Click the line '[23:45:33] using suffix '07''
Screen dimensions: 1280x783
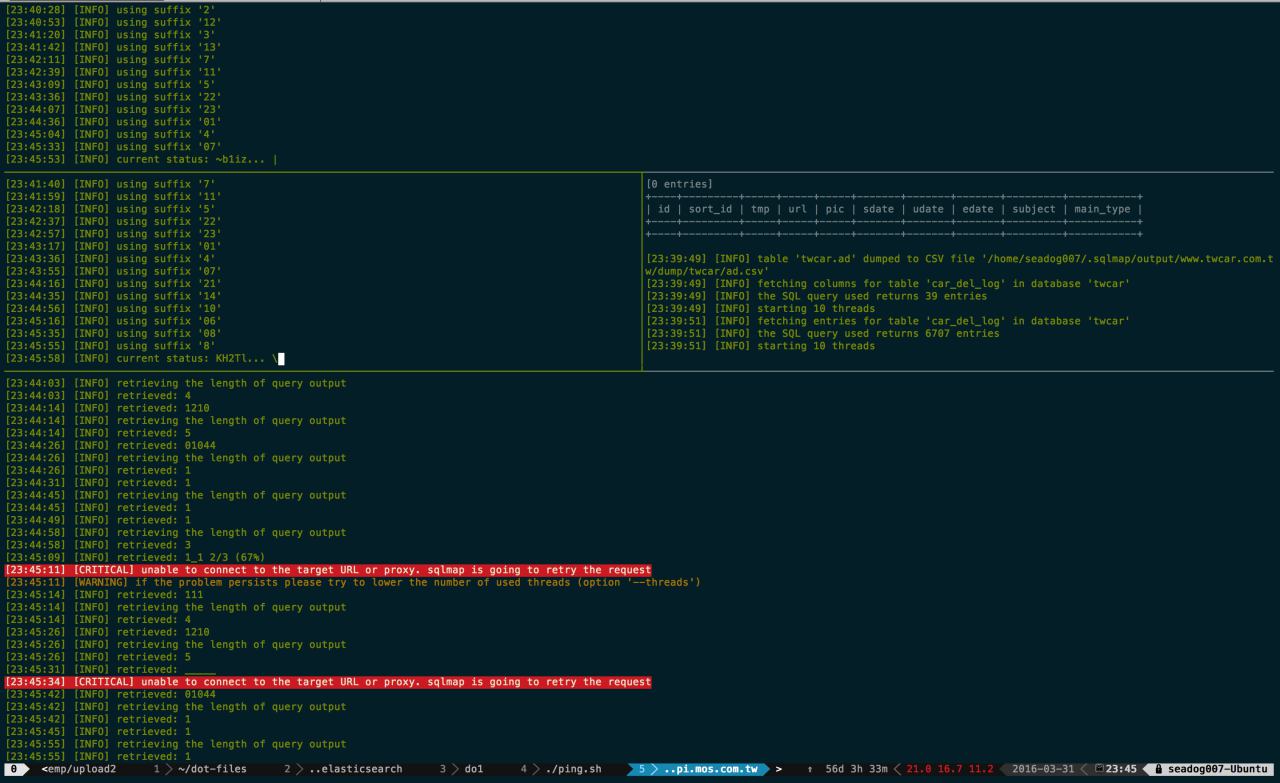click(113, 147)
